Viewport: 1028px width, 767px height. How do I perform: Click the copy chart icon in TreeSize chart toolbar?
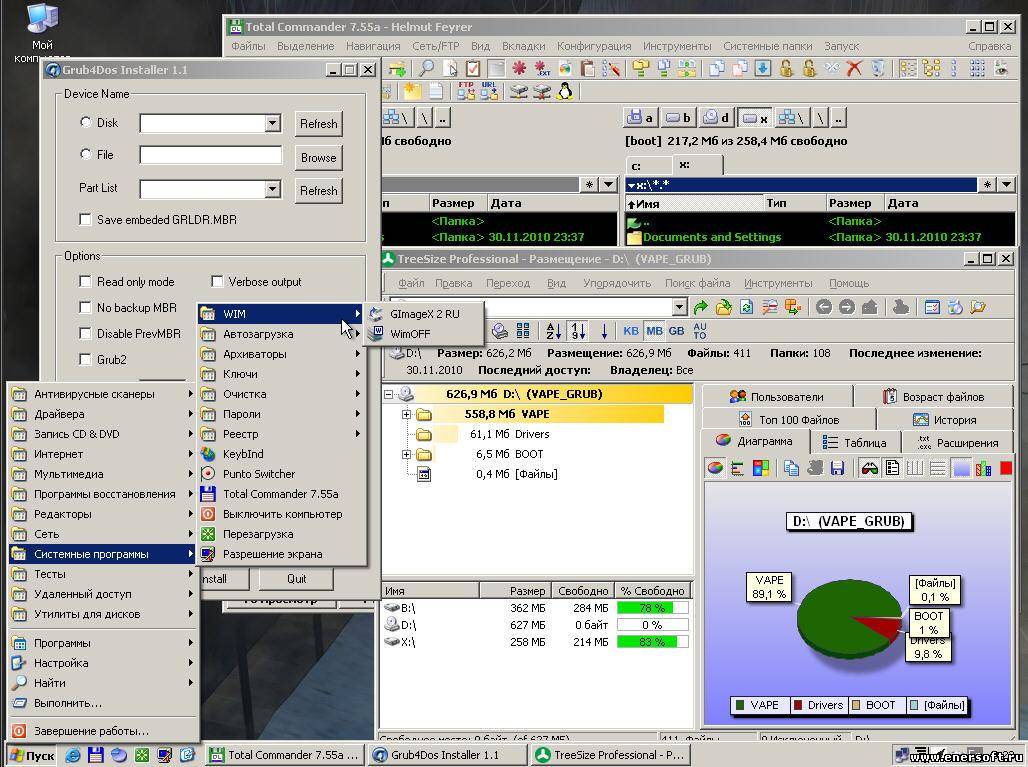coord(791,468)
